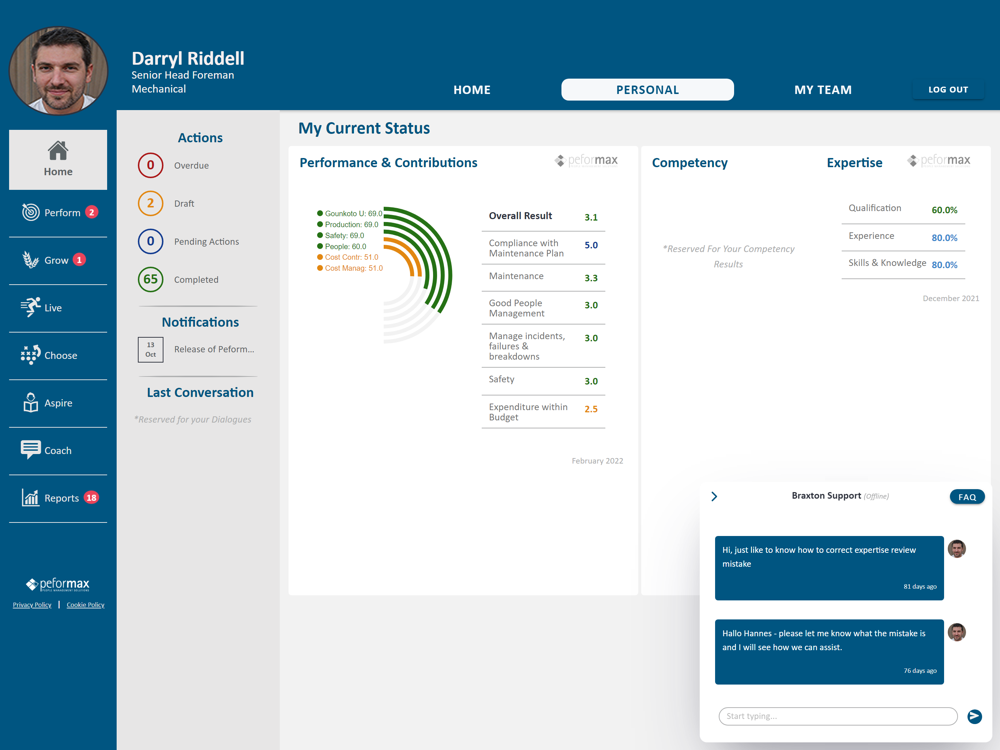Open the Reports chart icon
The width and height of the screenshot is (1000, 750).
click(x=30, y=497)
